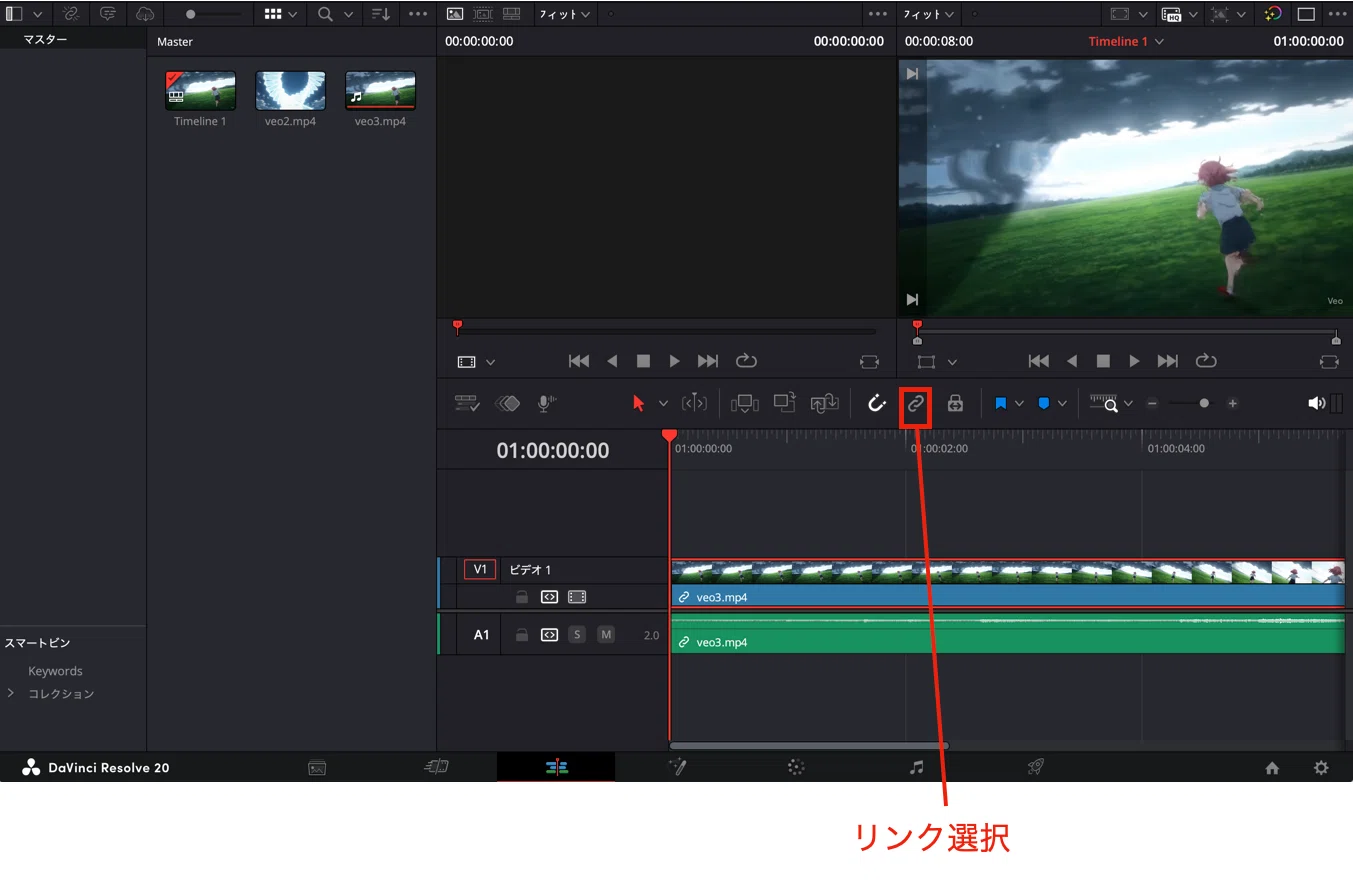Adjust the timeline zoom slider handle
This screenshot has height=882, width=1353.
[1204, 403]
